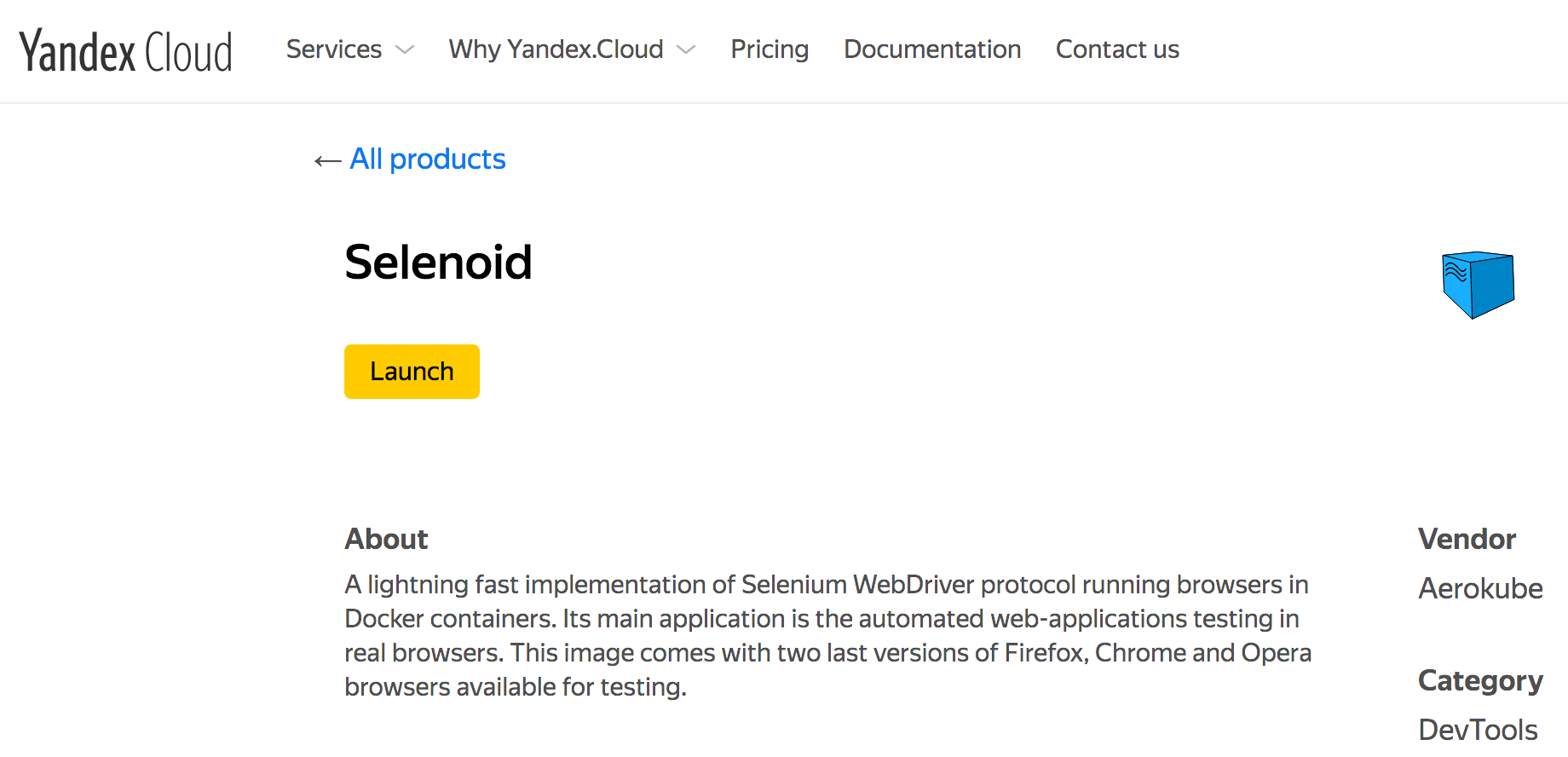Expand the chevron beside Services
The image size is (1568, 757).
tap(405, 50)
